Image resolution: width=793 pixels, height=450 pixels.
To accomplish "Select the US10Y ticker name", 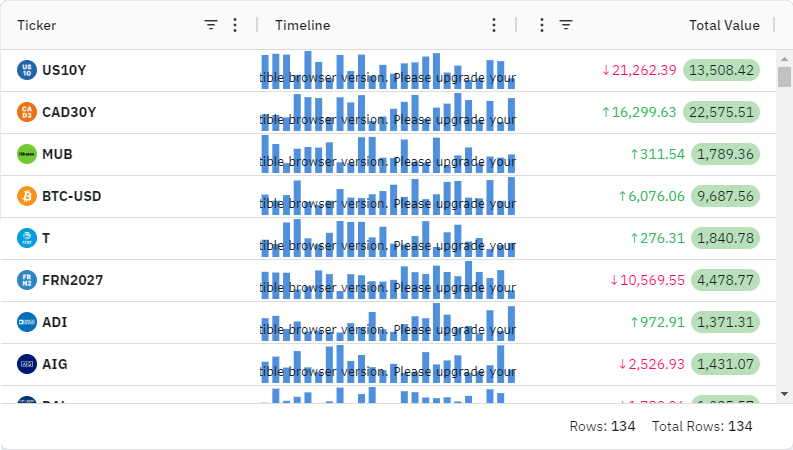I will 64,70.
